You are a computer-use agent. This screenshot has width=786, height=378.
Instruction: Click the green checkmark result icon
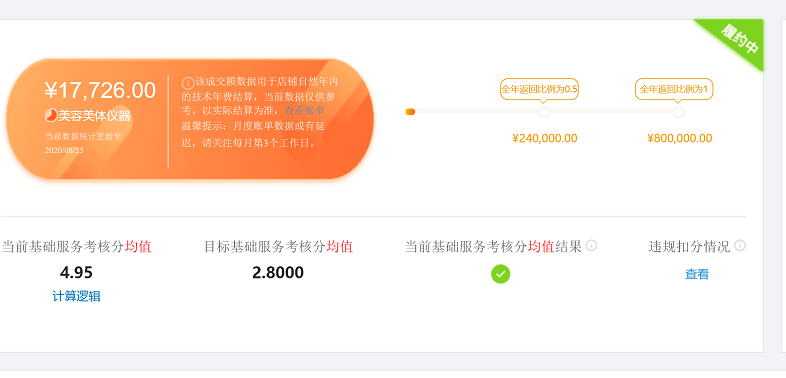point(500,274)
